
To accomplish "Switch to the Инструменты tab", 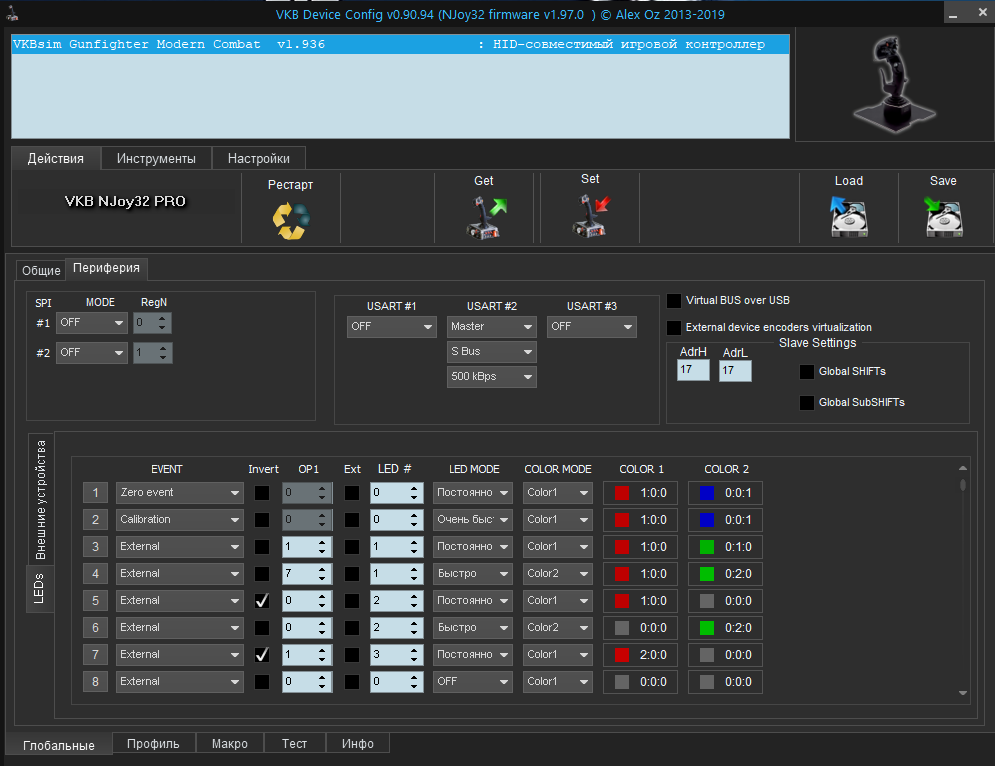I will tap(156, 158).
